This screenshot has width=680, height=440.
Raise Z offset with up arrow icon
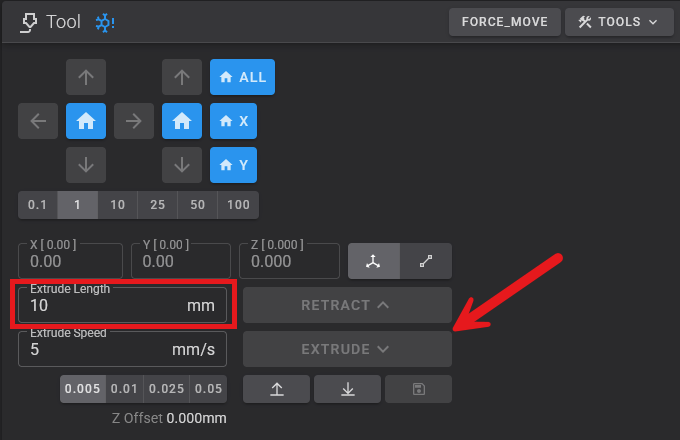(x=276, y=389)
